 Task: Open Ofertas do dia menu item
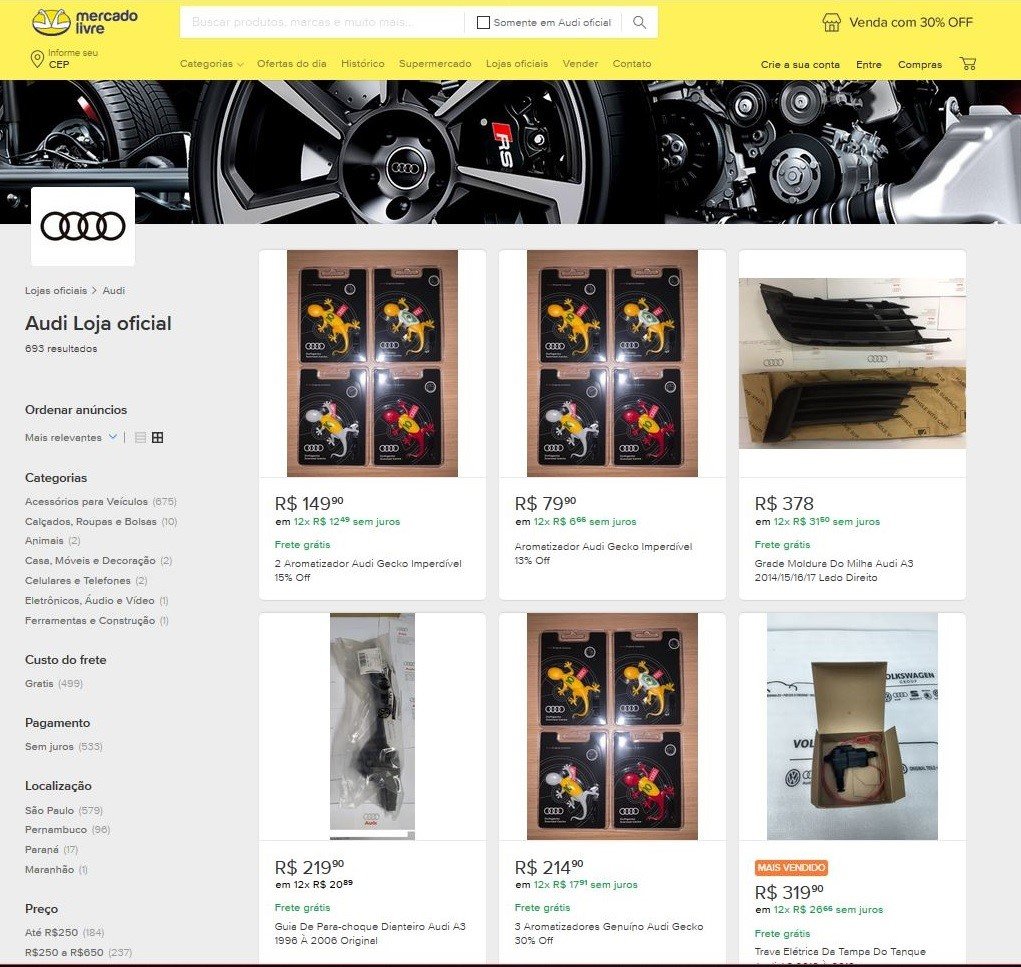pos(291,64)
